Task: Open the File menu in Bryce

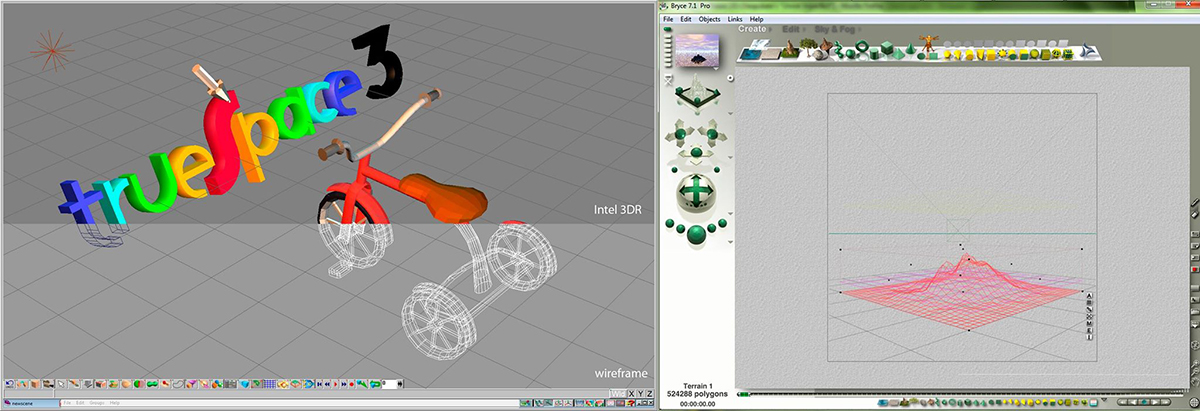Action: pos(668,19)
